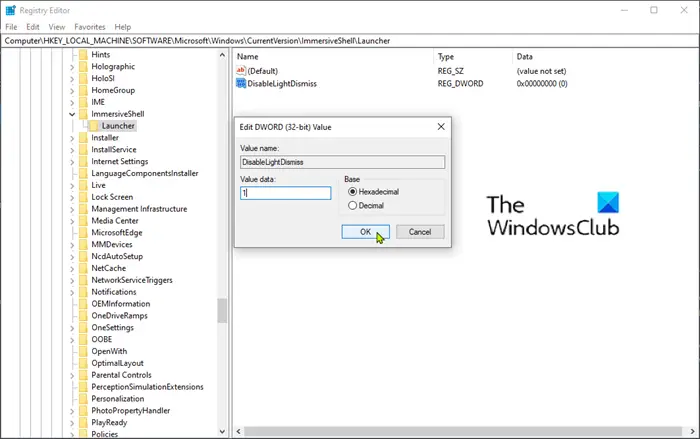Click the OOBE folder icon
The width and height of the screenshot is (700, 439).
(83, 339)
